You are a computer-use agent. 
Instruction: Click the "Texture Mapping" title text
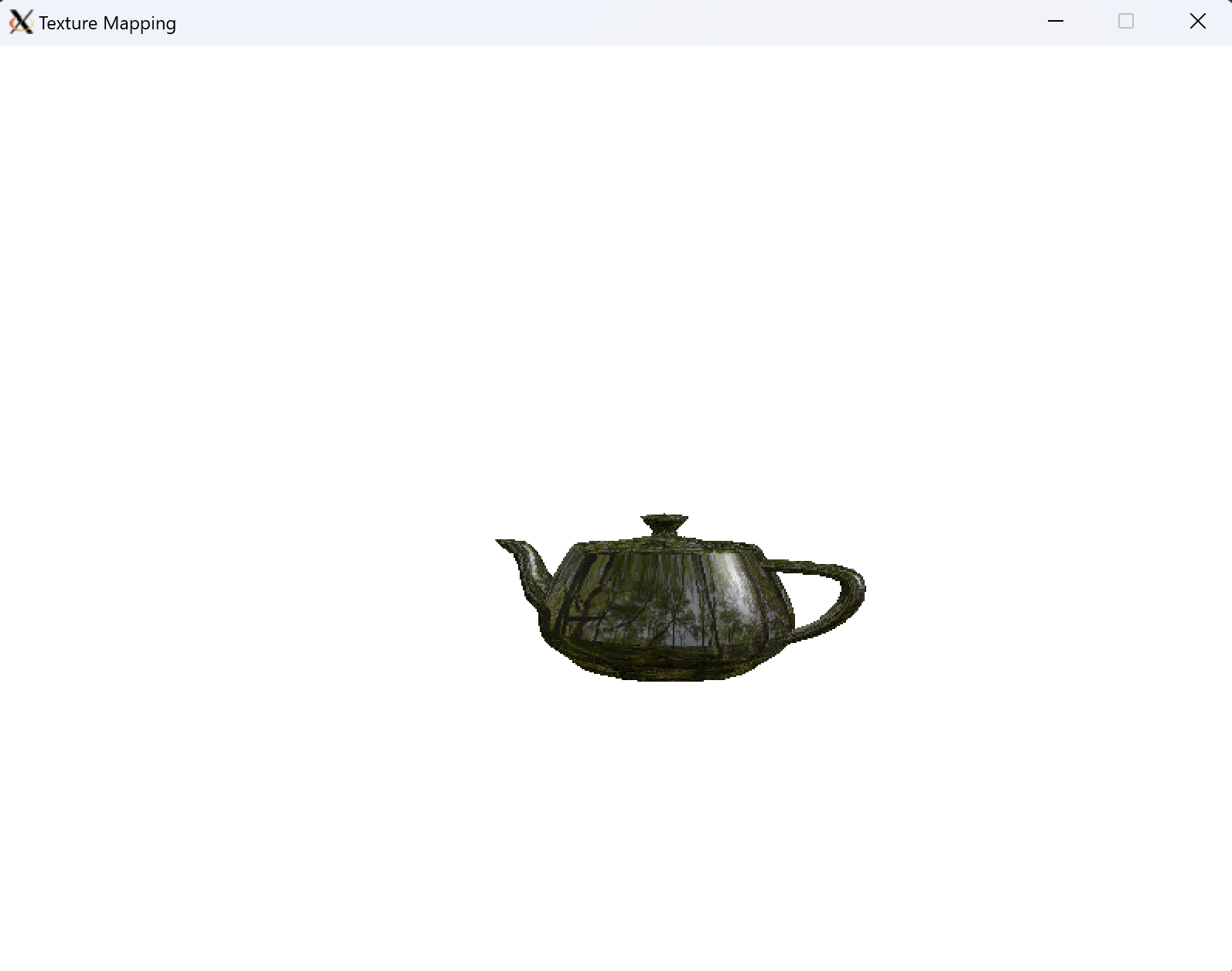[108, 23]
